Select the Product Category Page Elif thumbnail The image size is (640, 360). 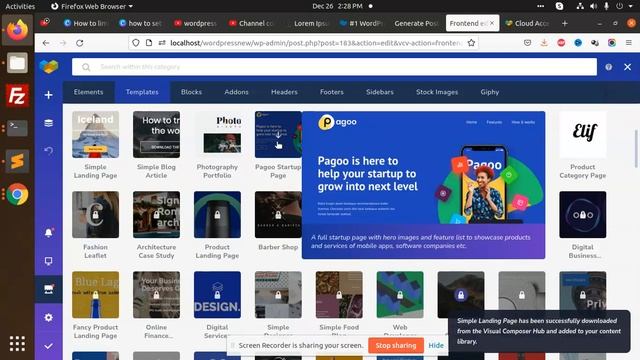pos(582,134)
